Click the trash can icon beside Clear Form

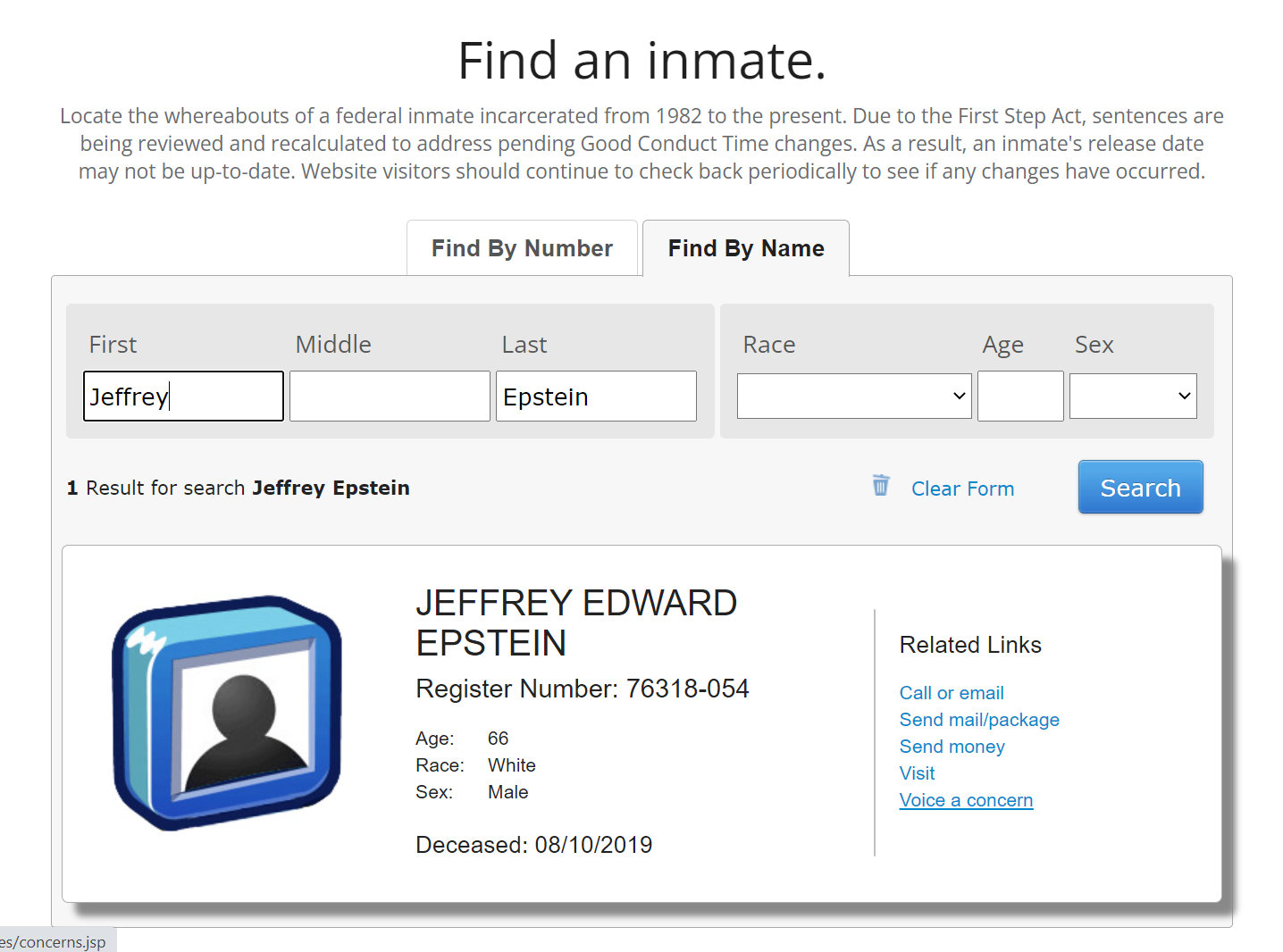coord(881,485)
